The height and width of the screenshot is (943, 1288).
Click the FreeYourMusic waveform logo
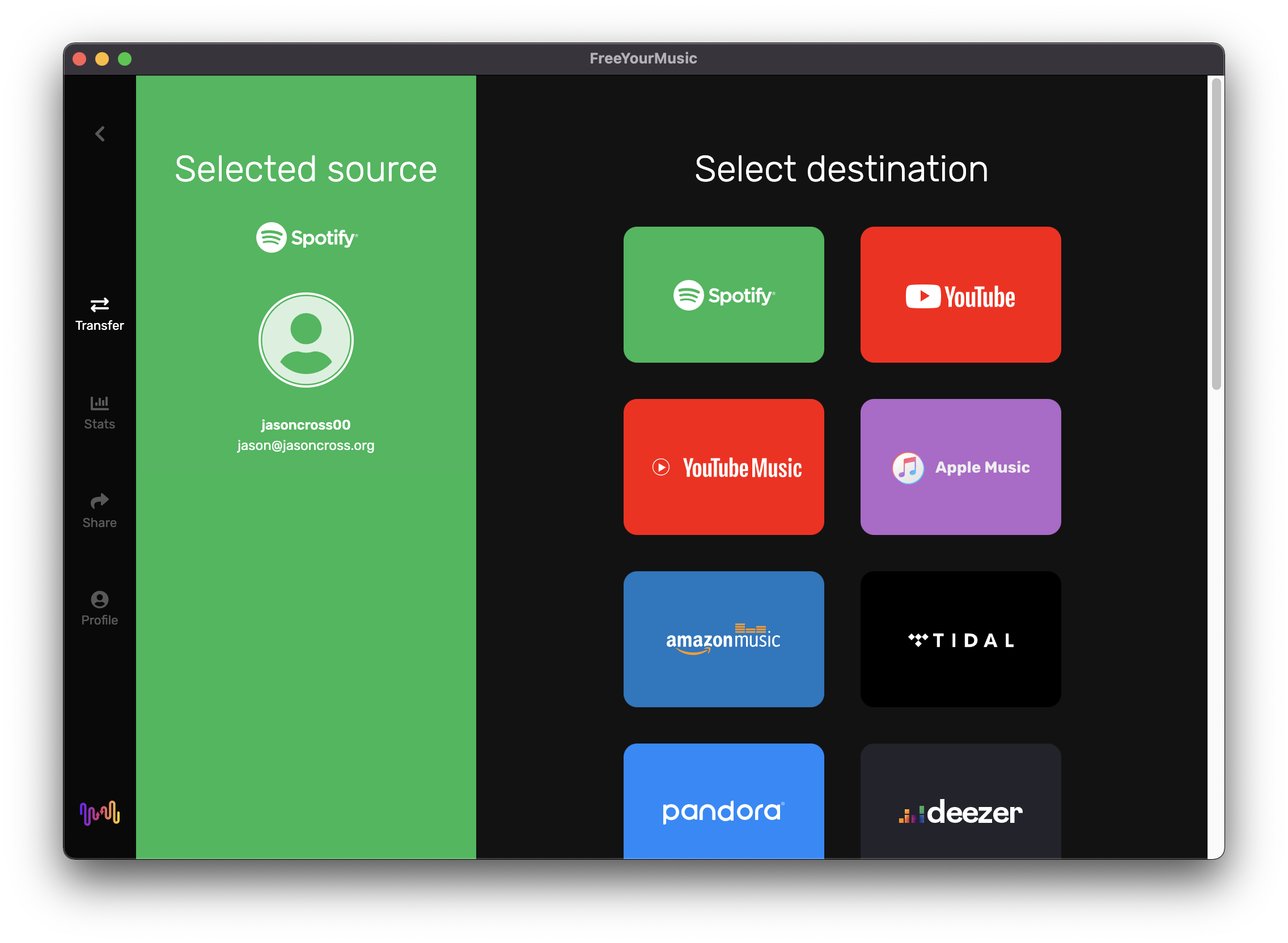point(100,813)
